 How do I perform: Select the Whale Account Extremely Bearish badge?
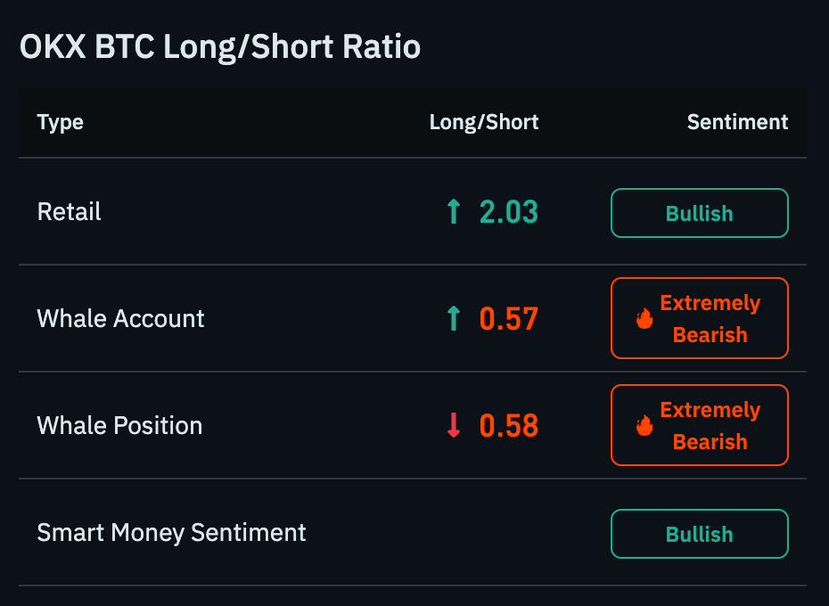(x=699, y=318)
